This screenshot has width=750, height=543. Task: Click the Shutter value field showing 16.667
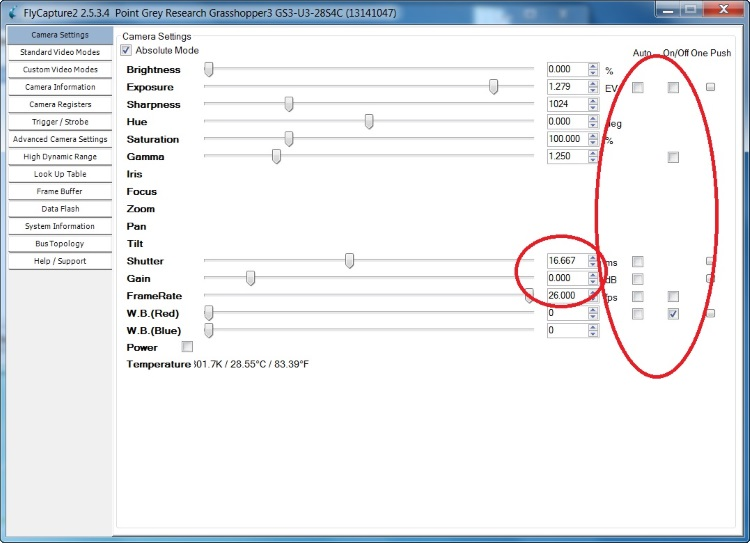tap(567, 261)
